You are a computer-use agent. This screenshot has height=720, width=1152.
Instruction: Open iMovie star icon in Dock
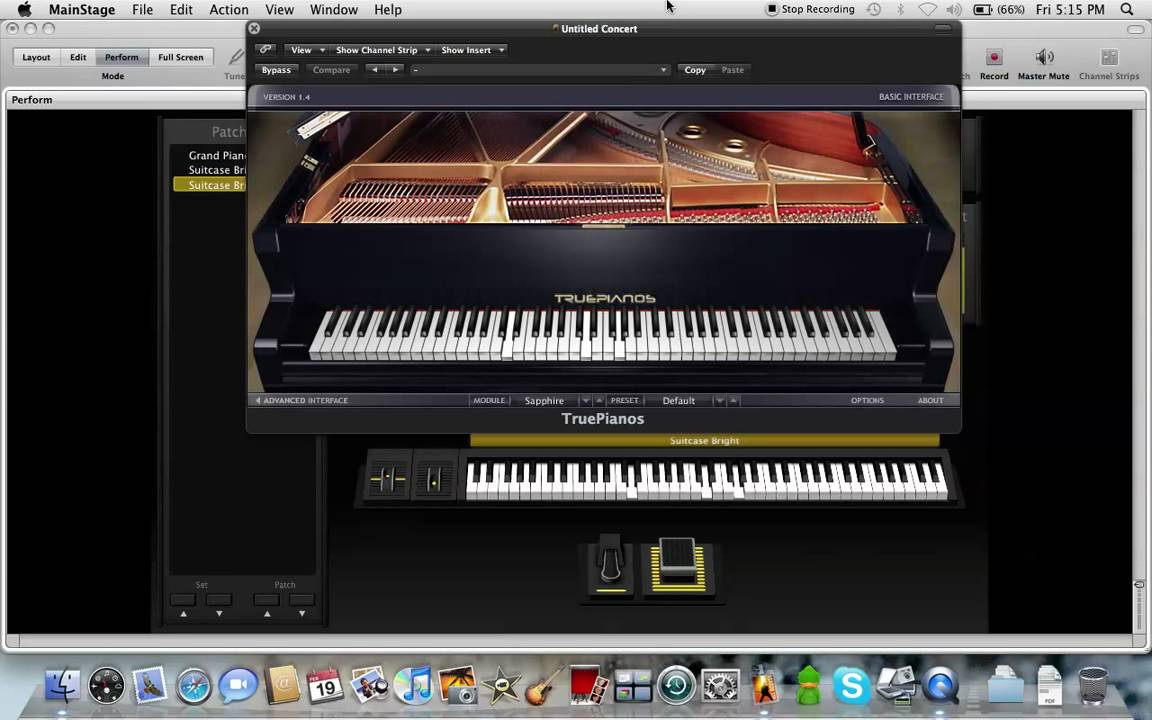(501, 685)
